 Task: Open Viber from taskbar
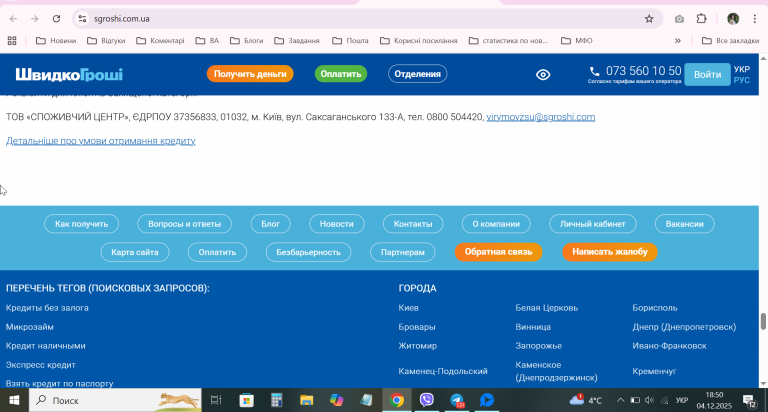coord(427,400)
